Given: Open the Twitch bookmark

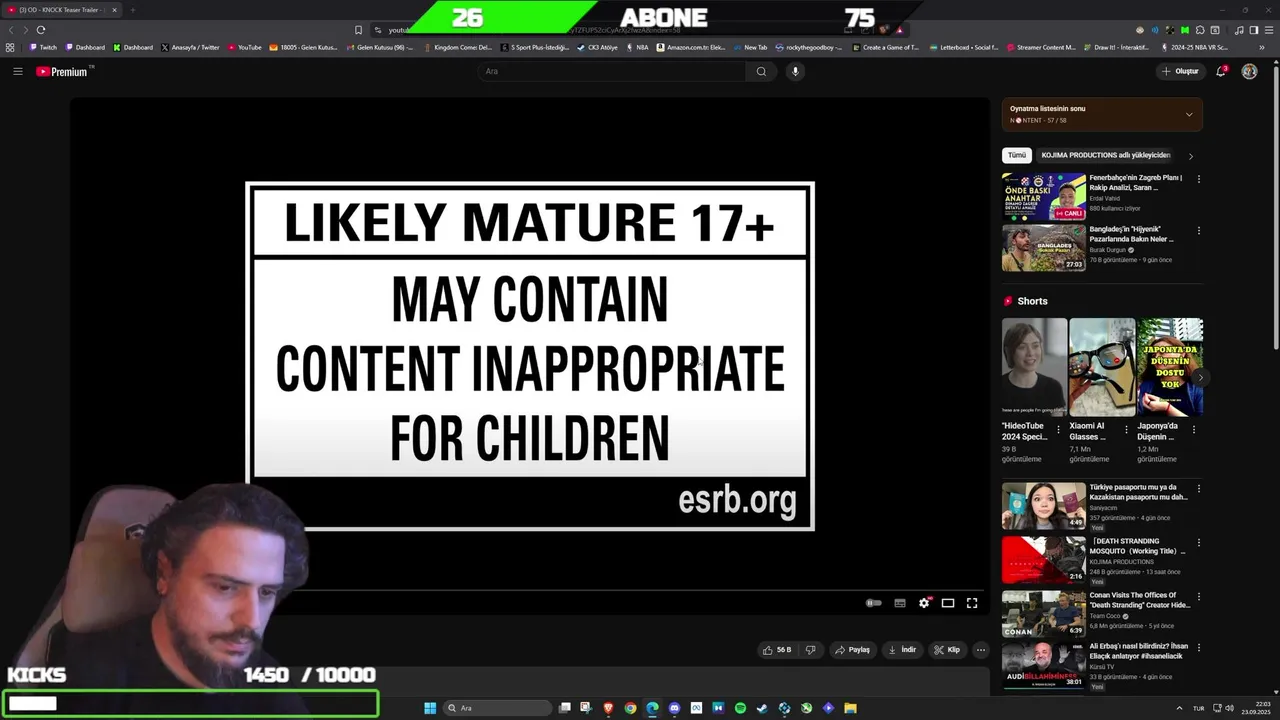Looking at the screenshot, I should (x=43, y=47).
